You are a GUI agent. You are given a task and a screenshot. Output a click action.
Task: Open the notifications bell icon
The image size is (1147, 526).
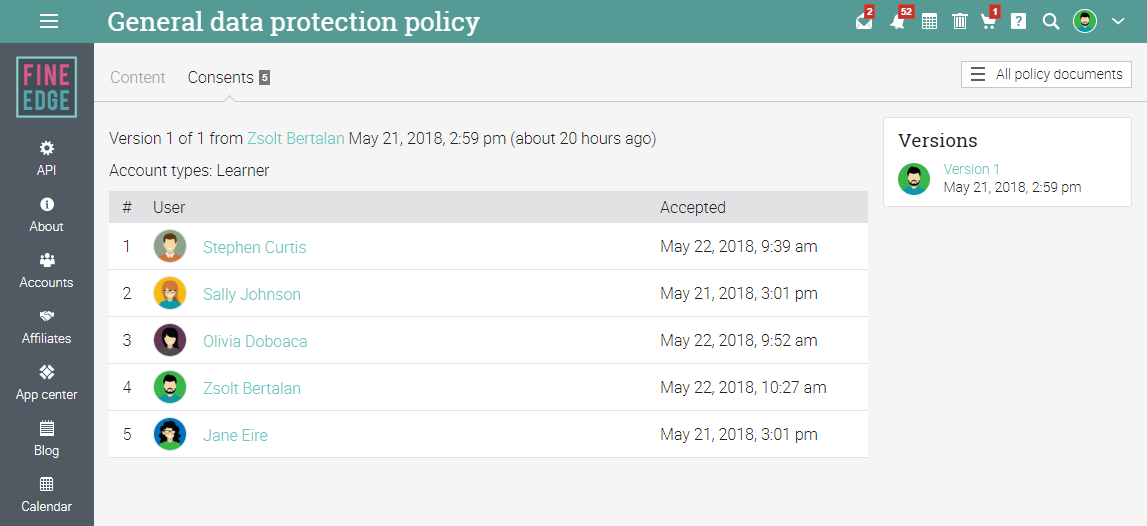point(897,22)
